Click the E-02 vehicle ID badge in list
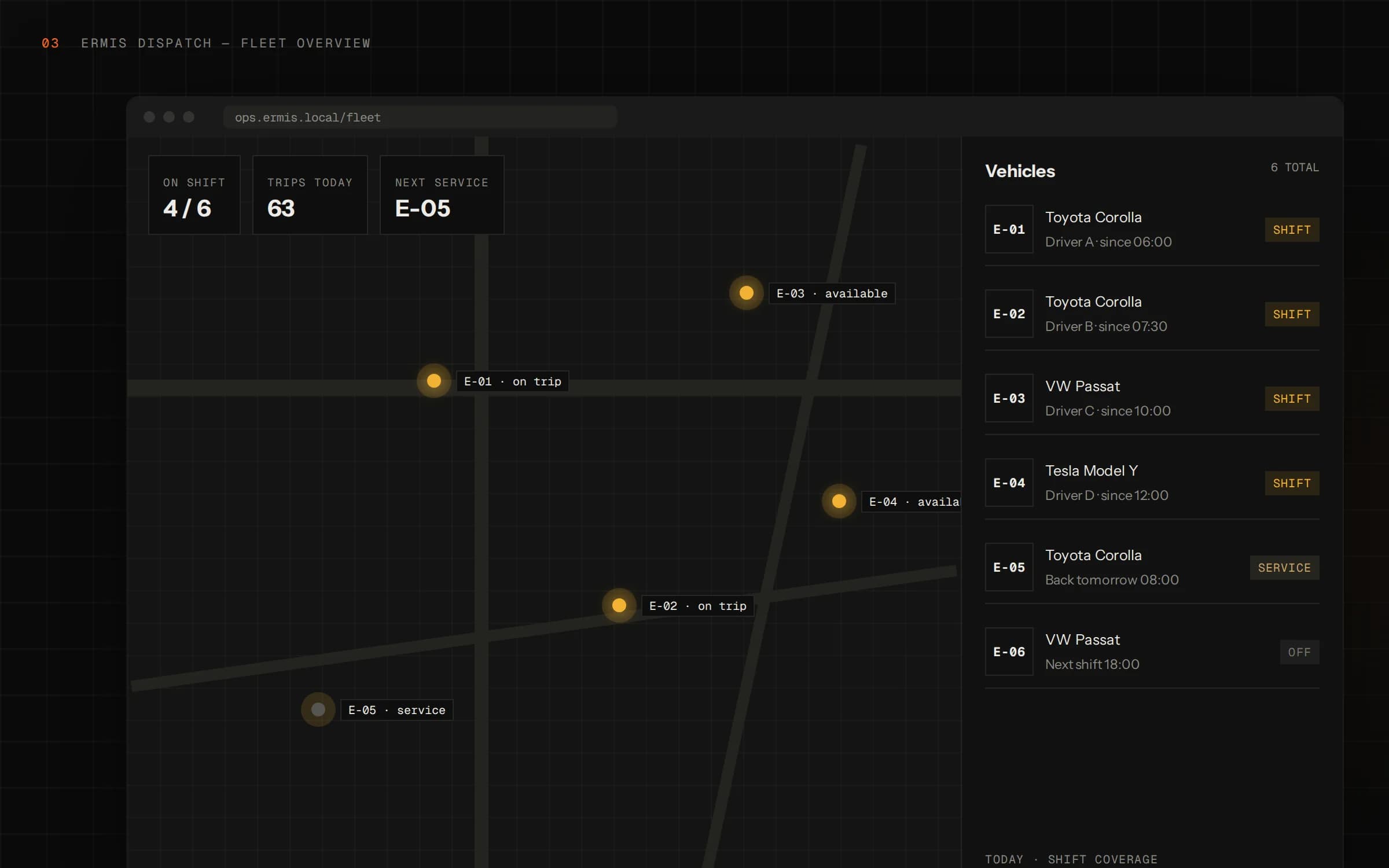This screenshot has height=868, width=1389. tap(1009, 314)
